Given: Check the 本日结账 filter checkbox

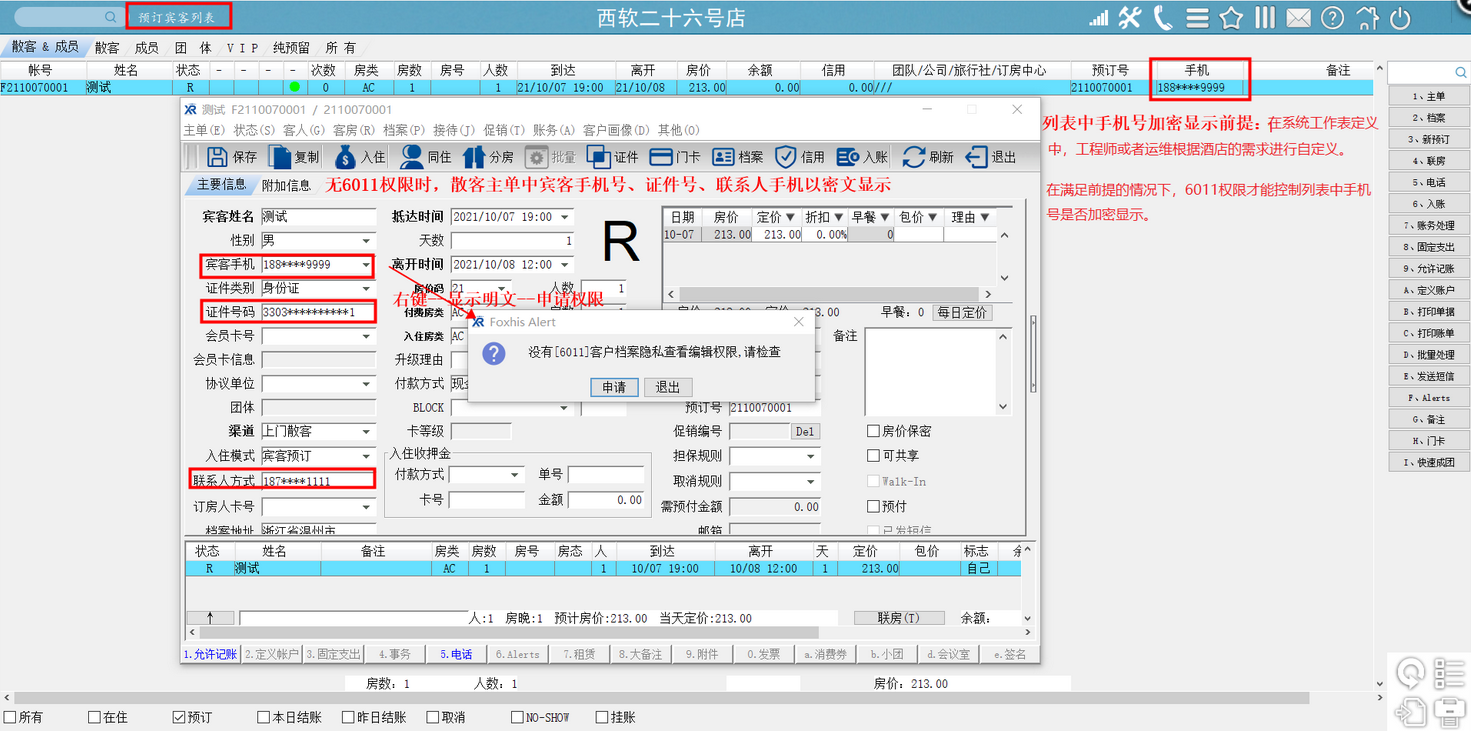Looking at the screenshot, I should pyautogui.click(x=264, y=717).
